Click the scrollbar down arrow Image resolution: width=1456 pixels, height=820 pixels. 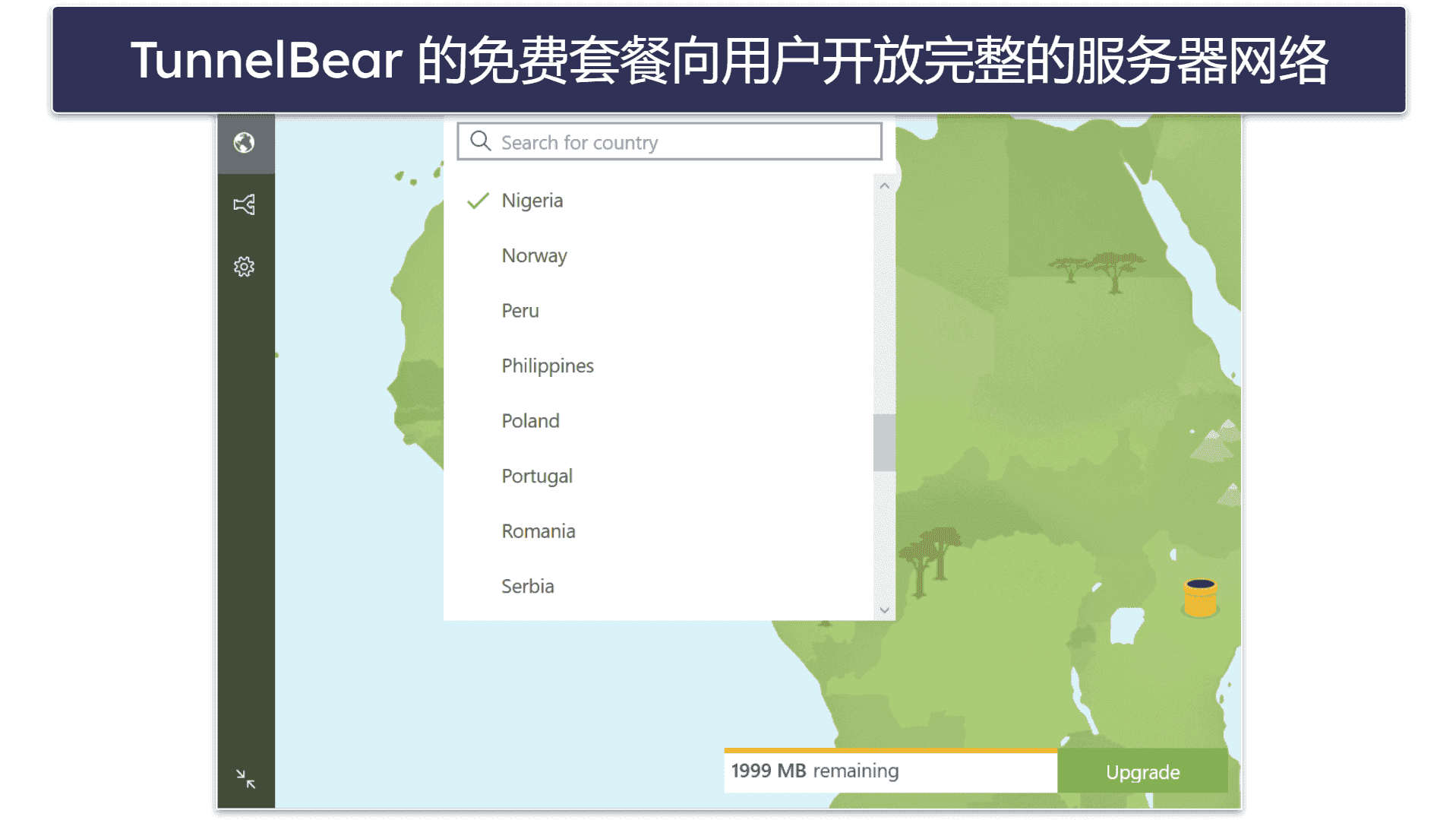(x=884, y=609)
